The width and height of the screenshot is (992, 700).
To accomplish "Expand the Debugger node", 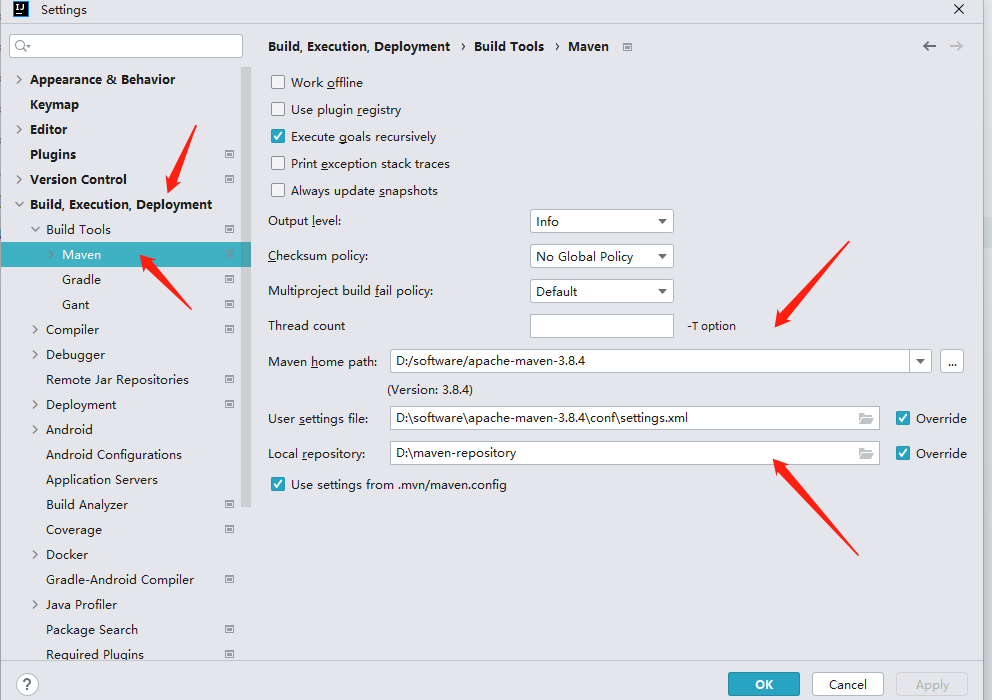I will pyautogui.click(x=35, y=354).
